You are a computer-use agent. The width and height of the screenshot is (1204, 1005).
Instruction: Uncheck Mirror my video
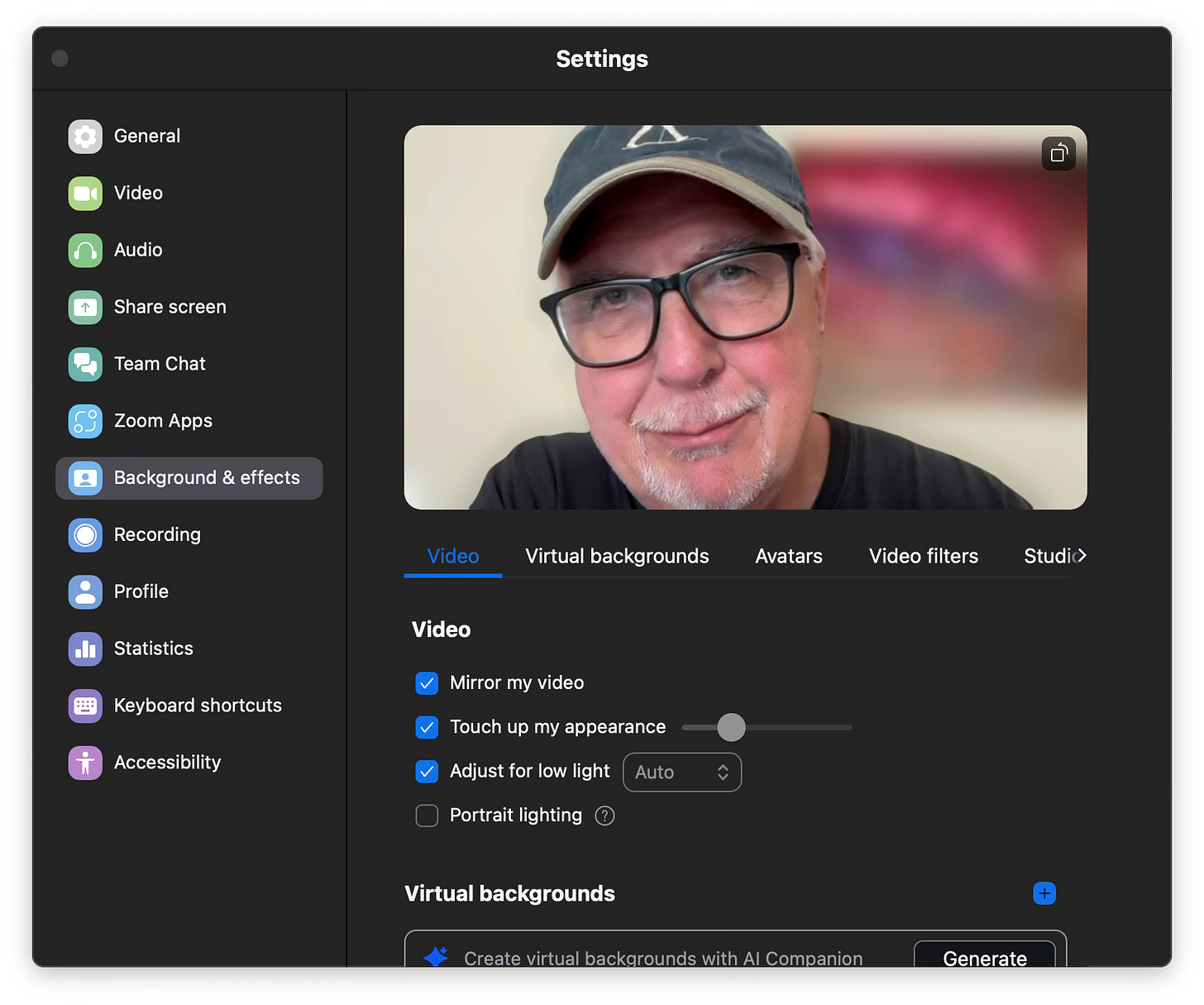pos(427,683)
